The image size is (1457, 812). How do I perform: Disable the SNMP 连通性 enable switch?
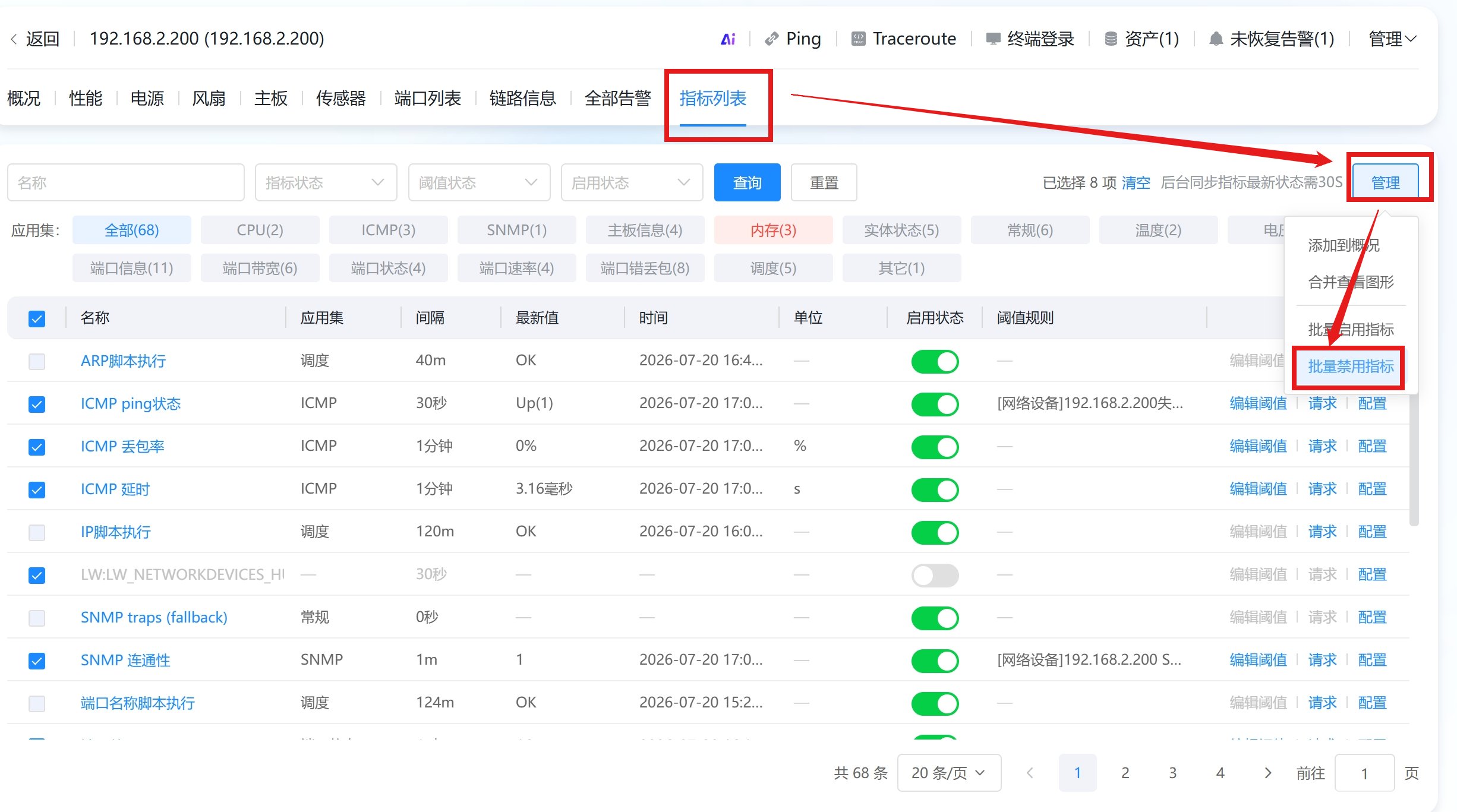935,661
